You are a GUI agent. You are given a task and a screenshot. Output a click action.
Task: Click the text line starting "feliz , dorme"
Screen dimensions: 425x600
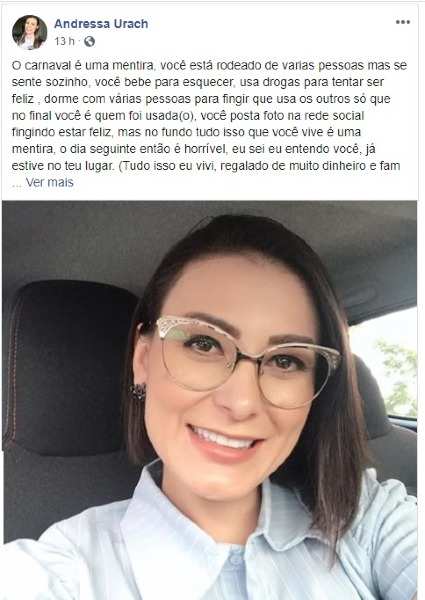(x=201, y=99)
